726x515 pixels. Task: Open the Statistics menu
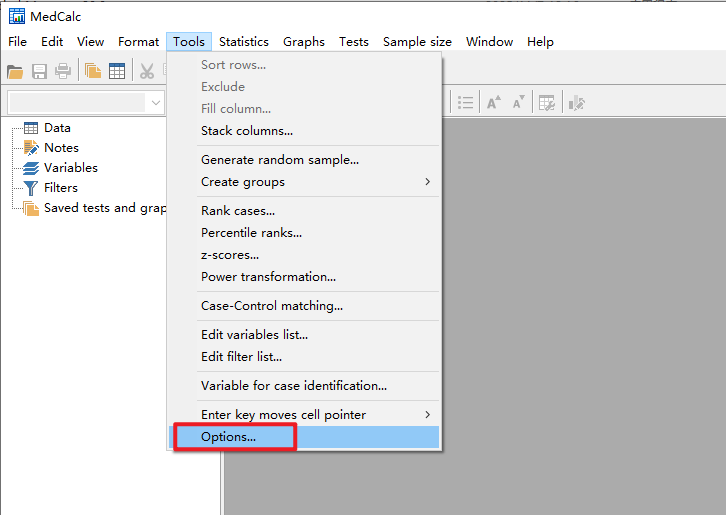(244, 42)
